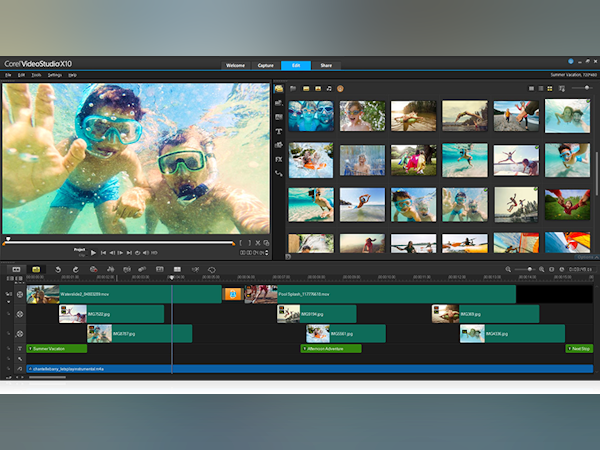Play the project preview

[93, 253]
